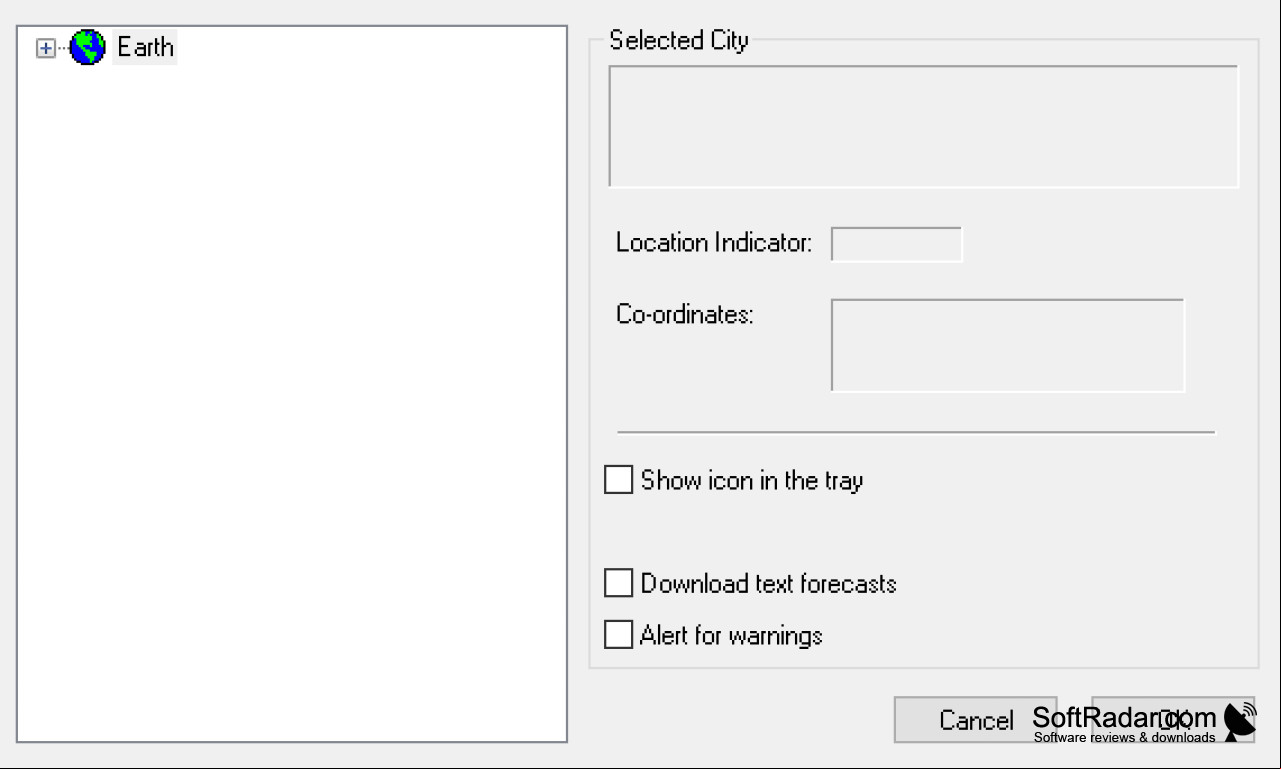This screenshot has height=769, width=1281.
Task: Enable the Show icon in the tray checkbox
Action: tap(619, 480)
